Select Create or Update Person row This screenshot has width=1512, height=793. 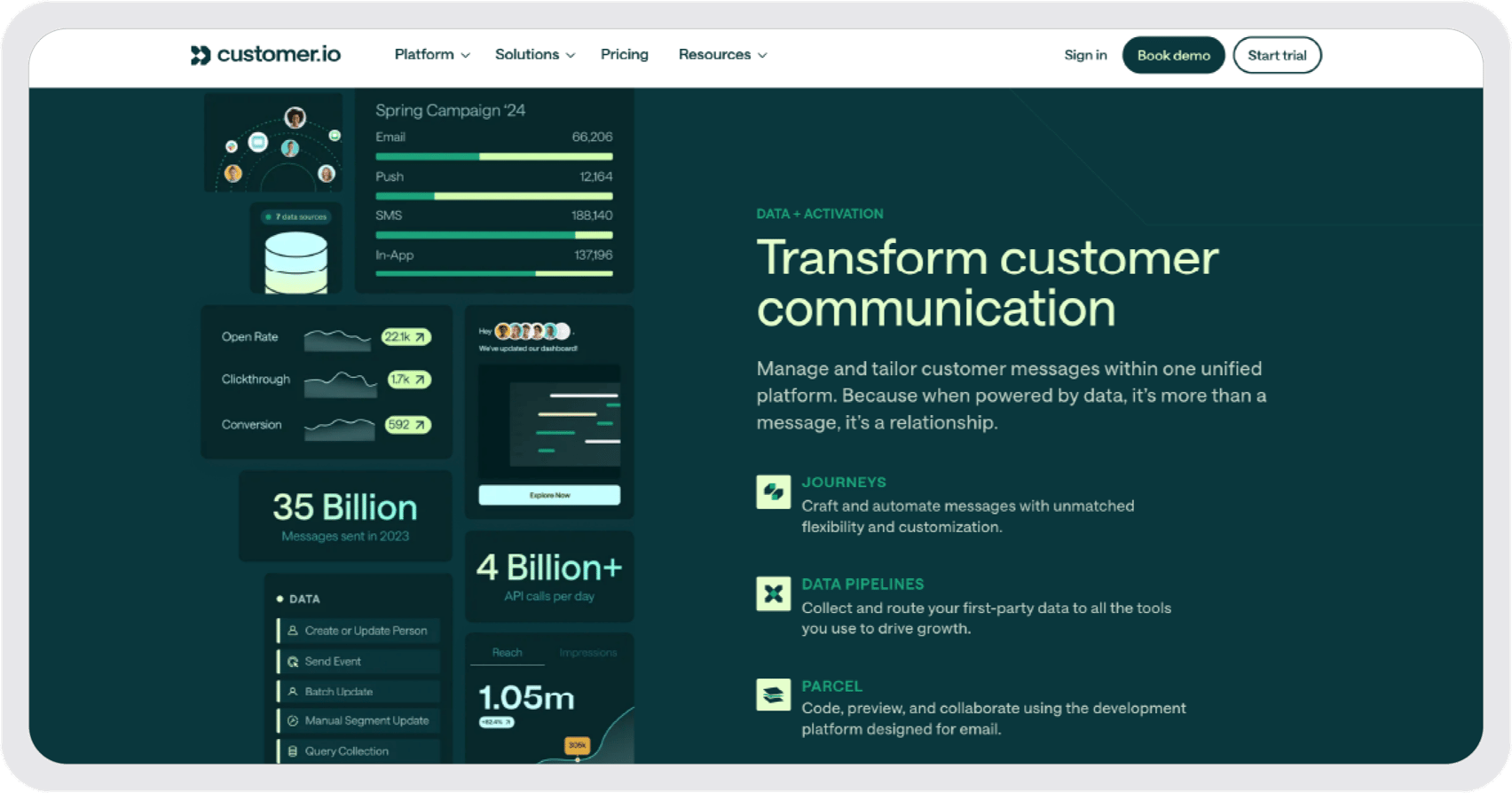click(358, 631)
